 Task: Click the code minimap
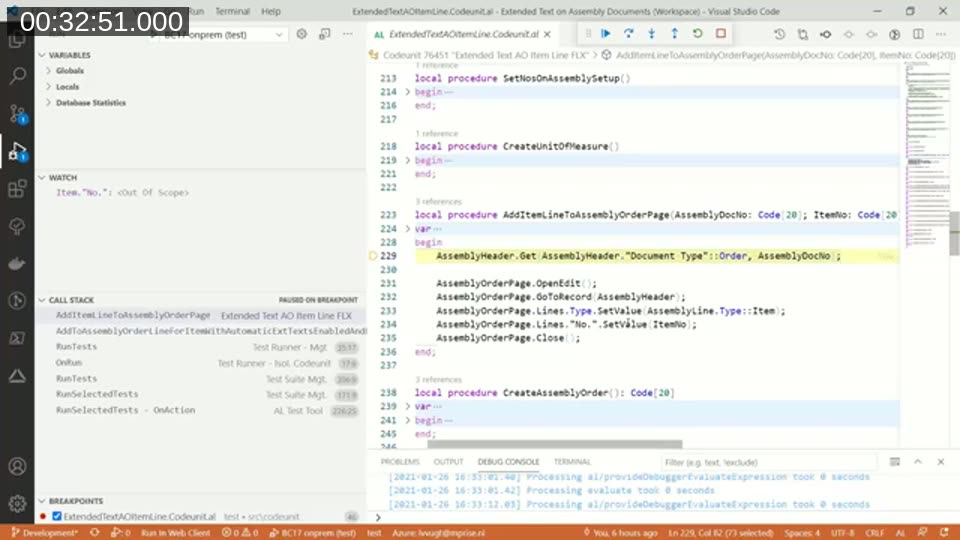927,153
